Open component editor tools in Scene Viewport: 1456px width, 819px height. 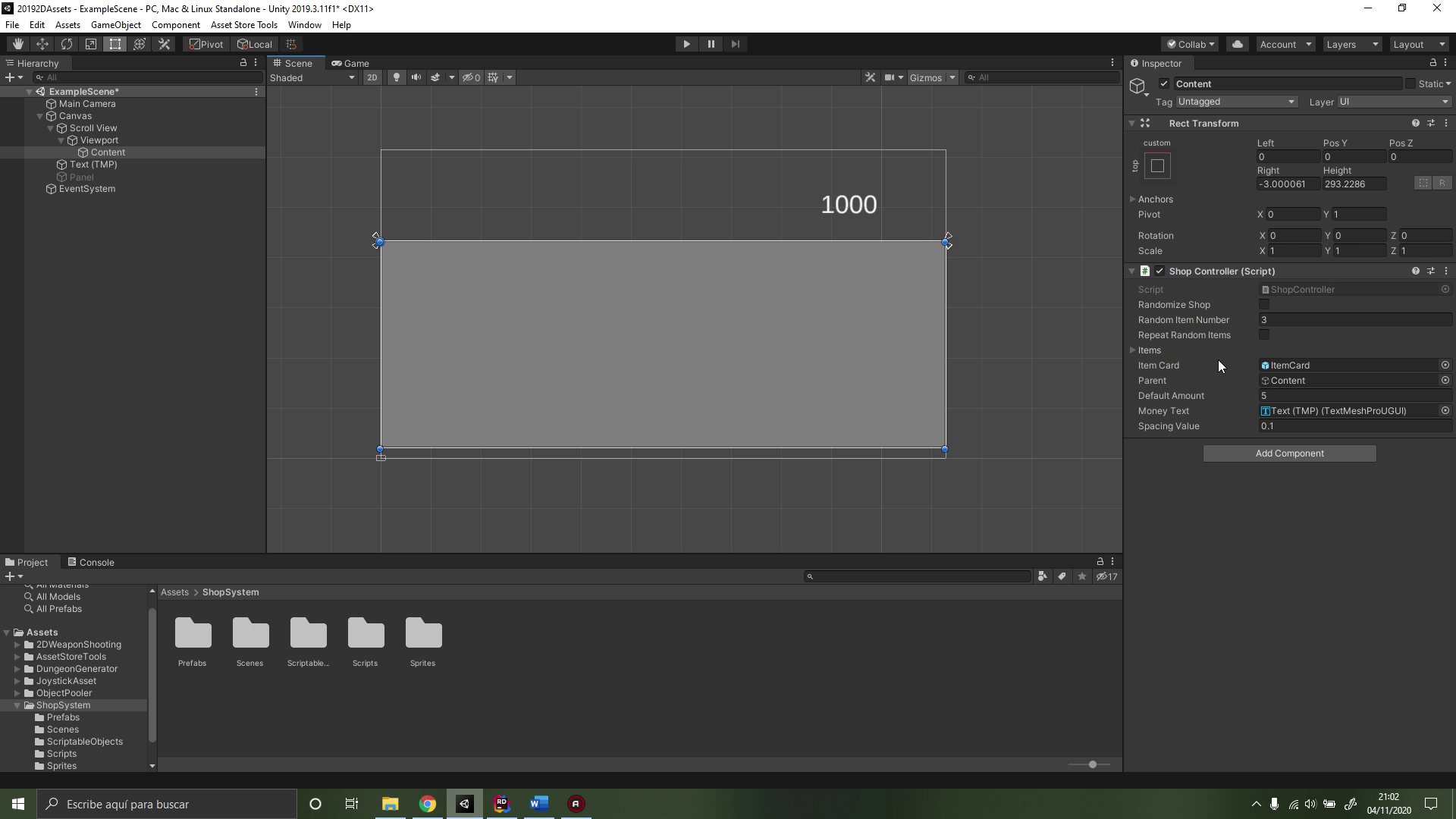pos(870,77)
